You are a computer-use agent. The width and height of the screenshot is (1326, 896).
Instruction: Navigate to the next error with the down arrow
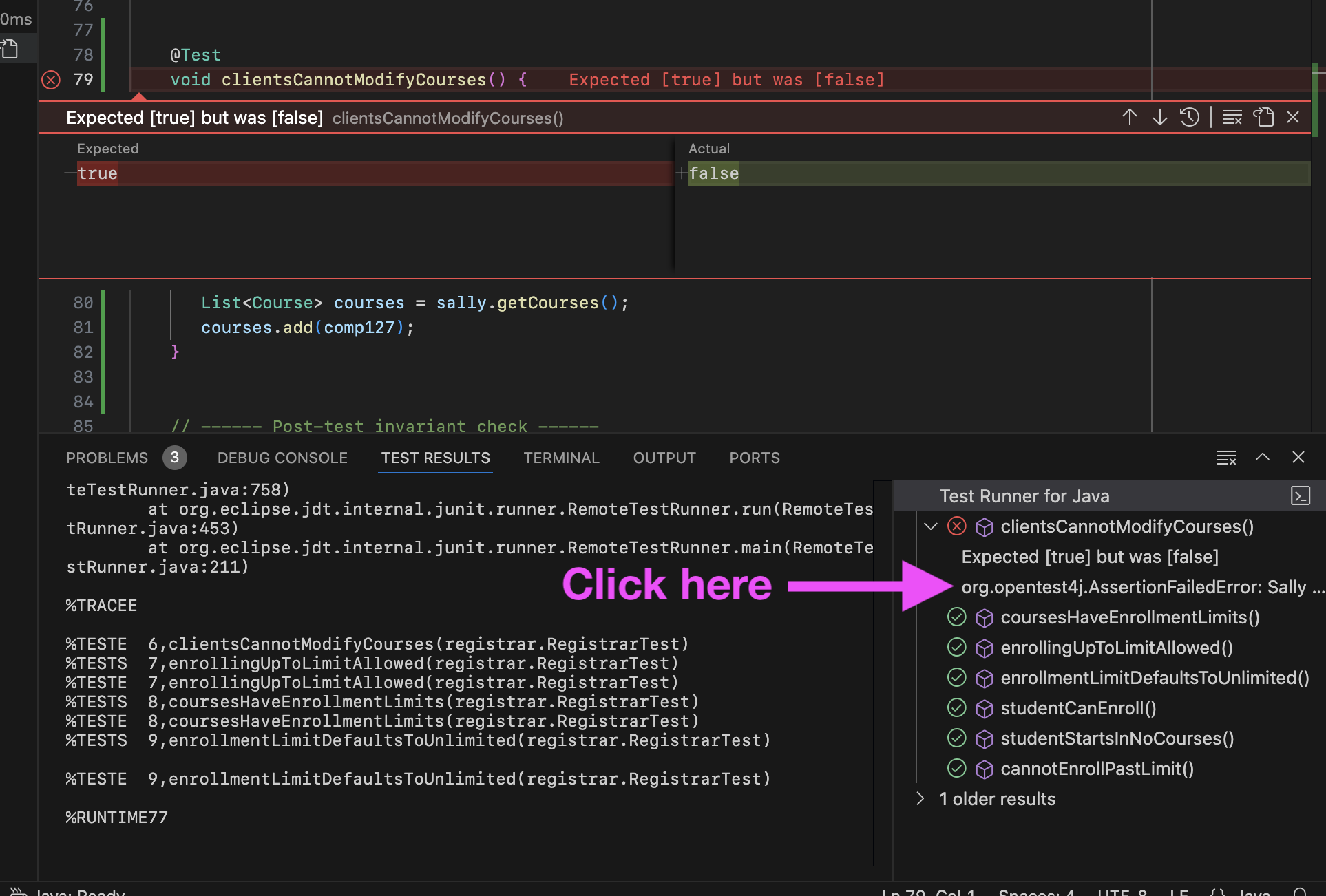click(1160, 117)
